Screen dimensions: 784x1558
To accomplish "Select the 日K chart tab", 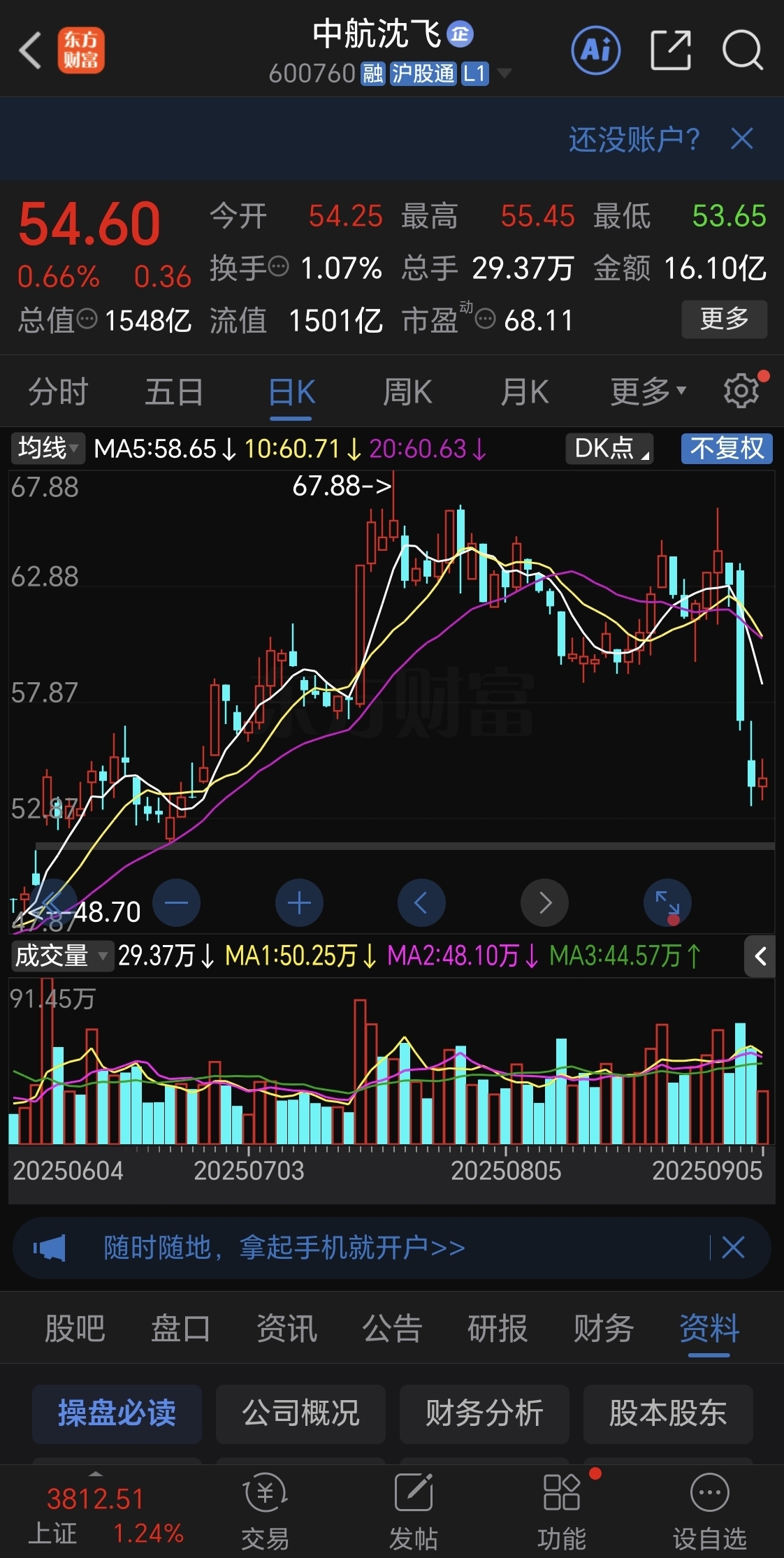I will tap(291, 391).
